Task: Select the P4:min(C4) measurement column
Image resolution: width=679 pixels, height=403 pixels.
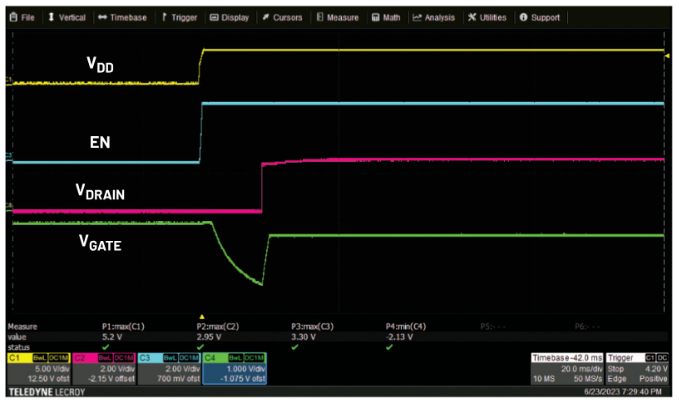Action: coord(408,333)
